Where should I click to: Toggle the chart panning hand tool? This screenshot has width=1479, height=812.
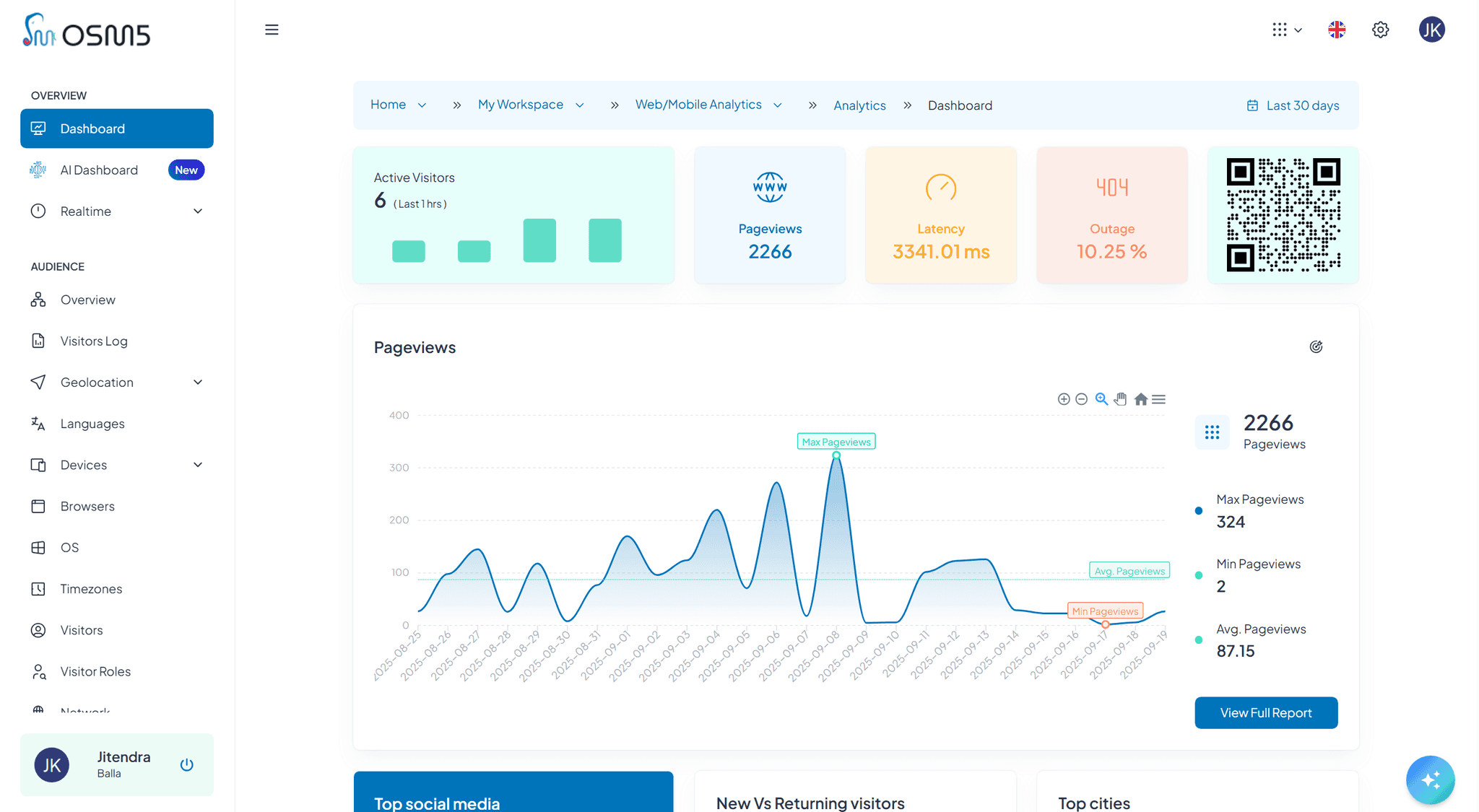tap(1120, 399)
